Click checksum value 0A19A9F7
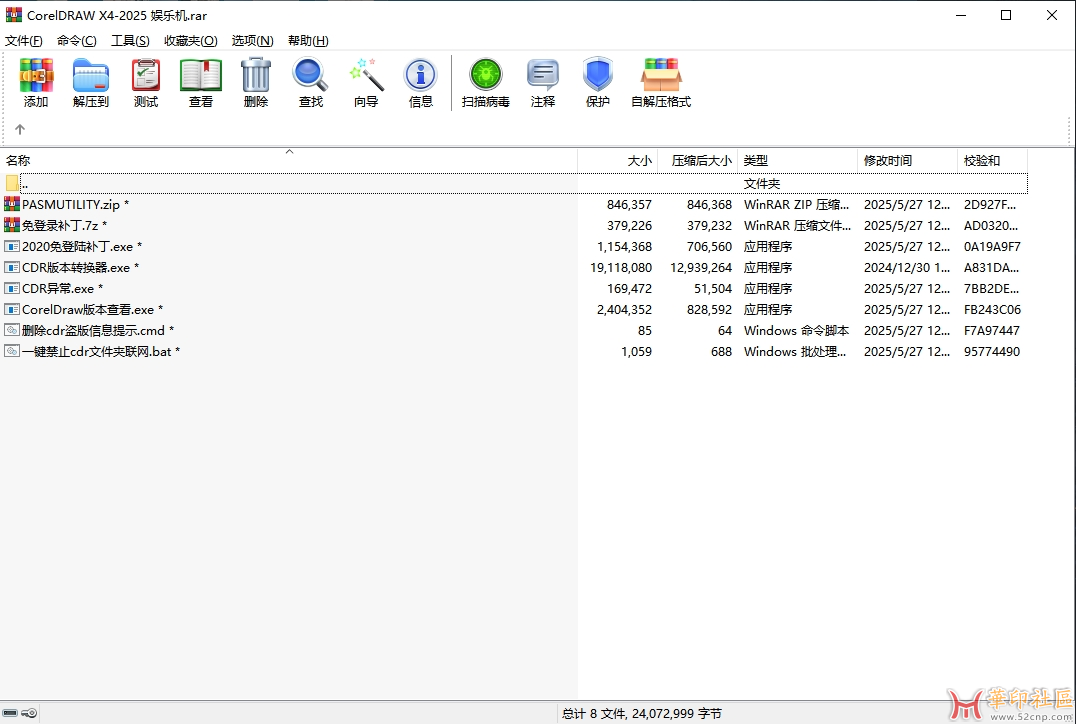This screenshot has width=1076, height=724. [992, 246]
